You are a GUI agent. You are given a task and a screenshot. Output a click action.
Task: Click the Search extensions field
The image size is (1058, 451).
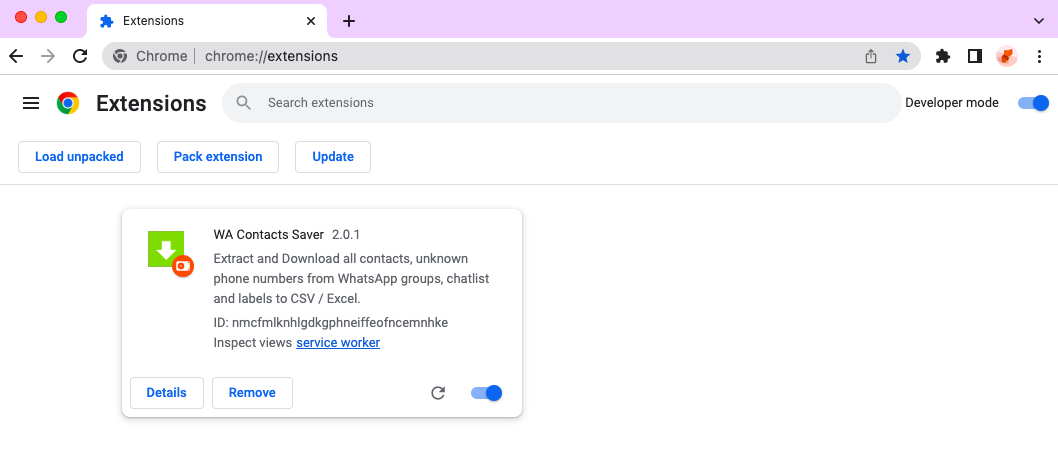561,103
